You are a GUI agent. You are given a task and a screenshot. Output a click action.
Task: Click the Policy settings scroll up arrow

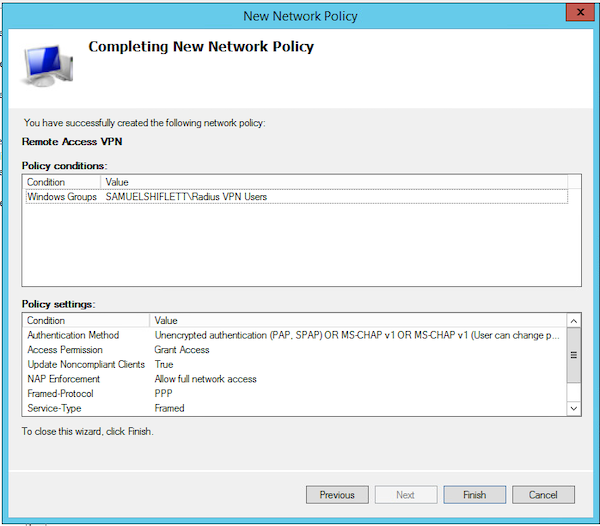(x=574, y=321)
